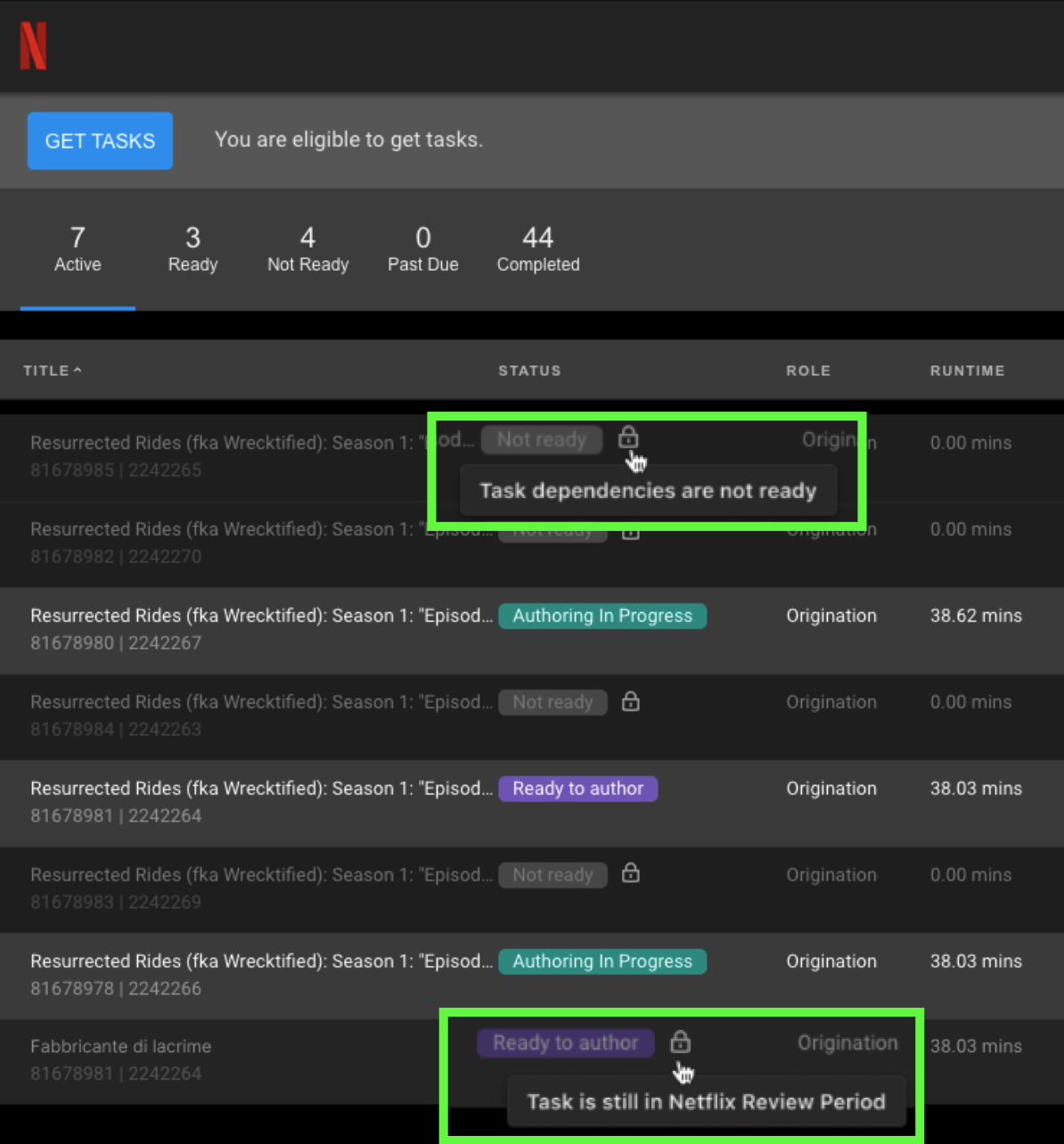Open the Not Ready tab
1064x1144 pixels.
tap(308, 249)
